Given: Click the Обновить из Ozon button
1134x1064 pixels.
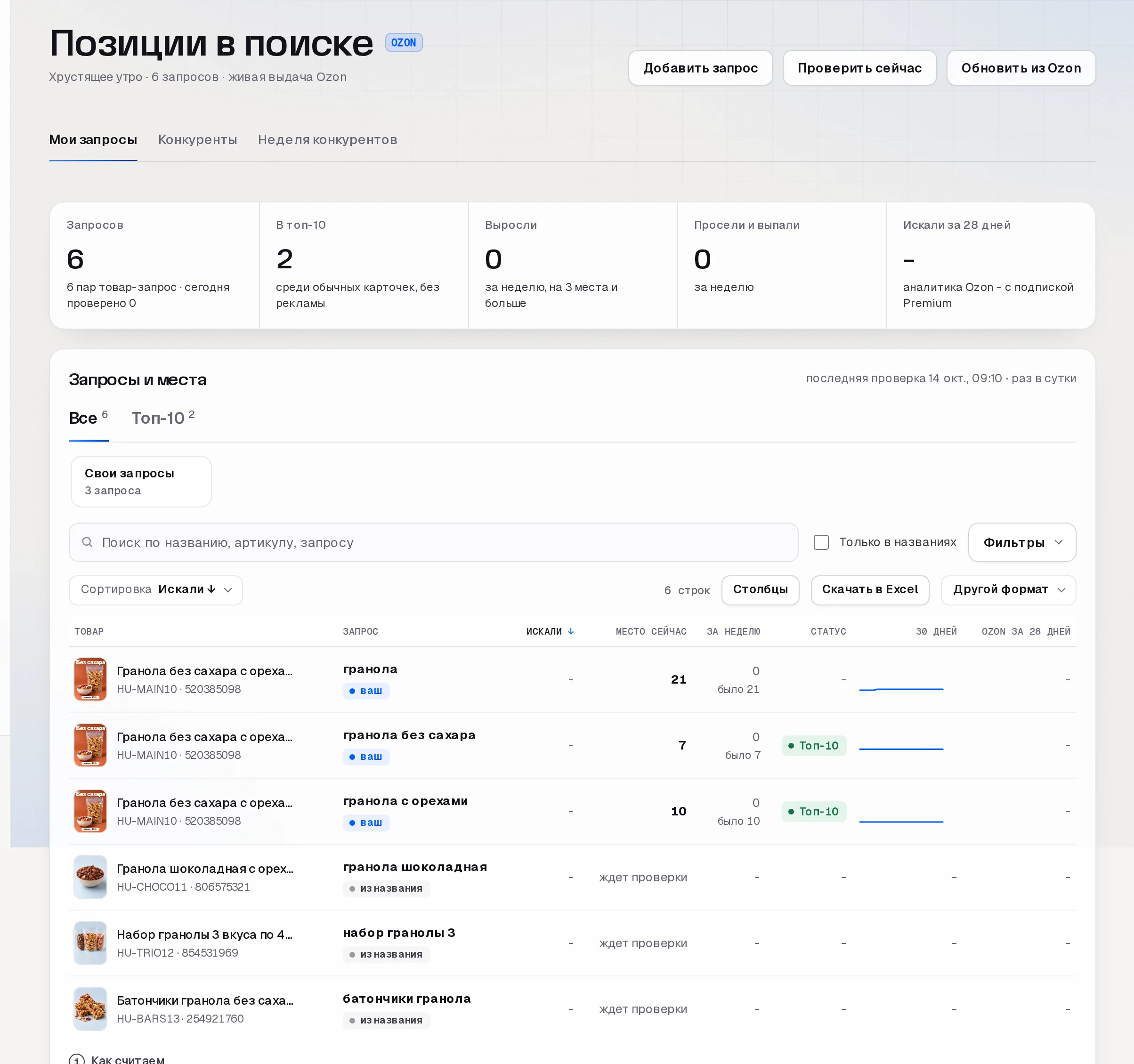Looking at the screenshot, I should pyautogui.click(x=1021, y=68).
